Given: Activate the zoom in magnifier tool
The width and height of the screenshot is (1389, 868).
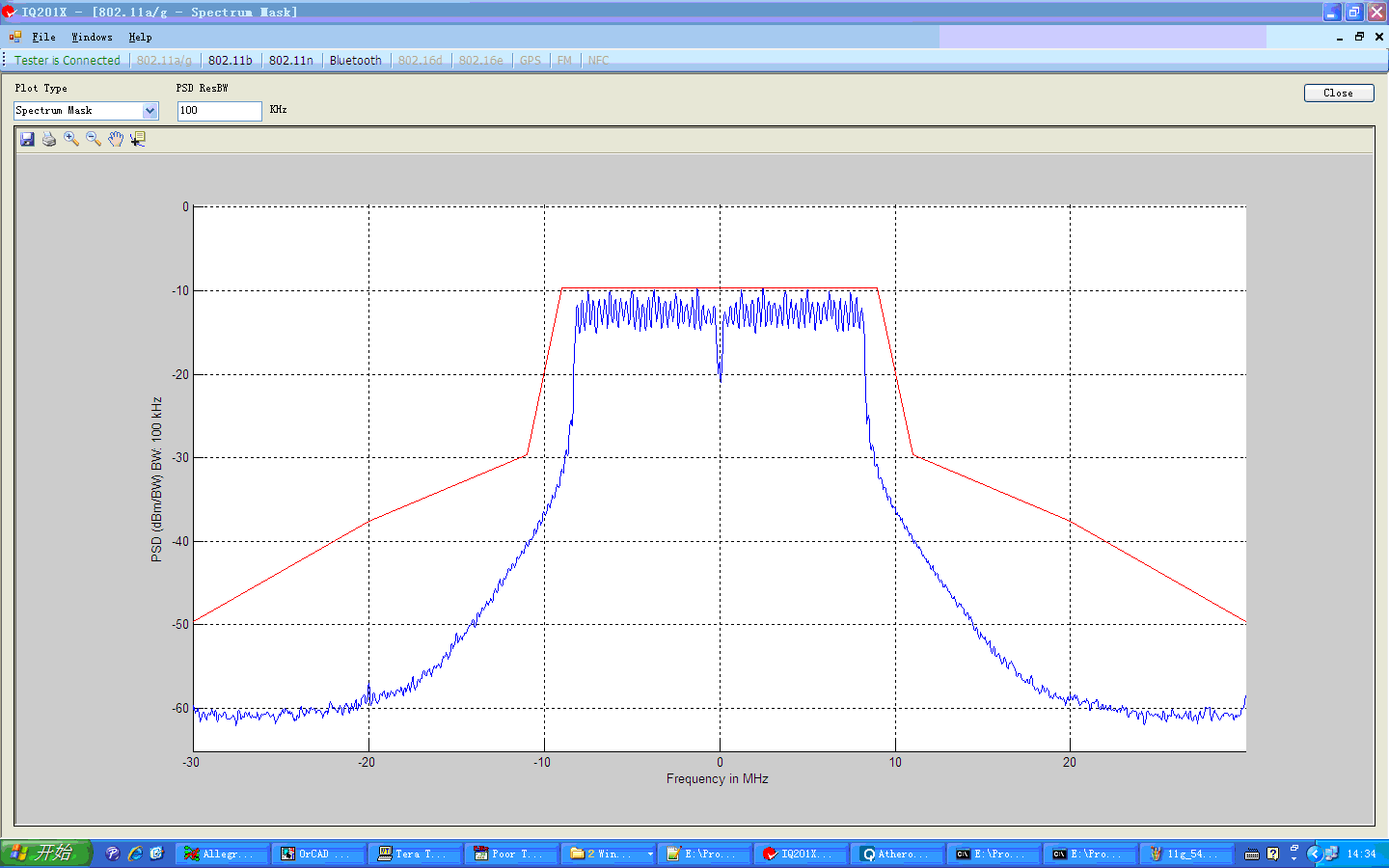Looking at the screenshot, I should click(71, 139).
